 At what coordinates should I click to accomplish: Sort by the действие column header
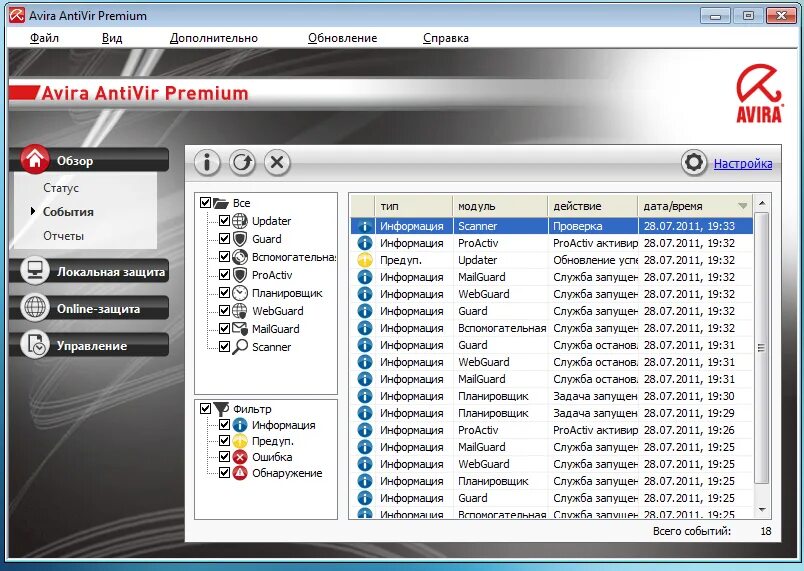pyautogui.click(x=593, y=206)
